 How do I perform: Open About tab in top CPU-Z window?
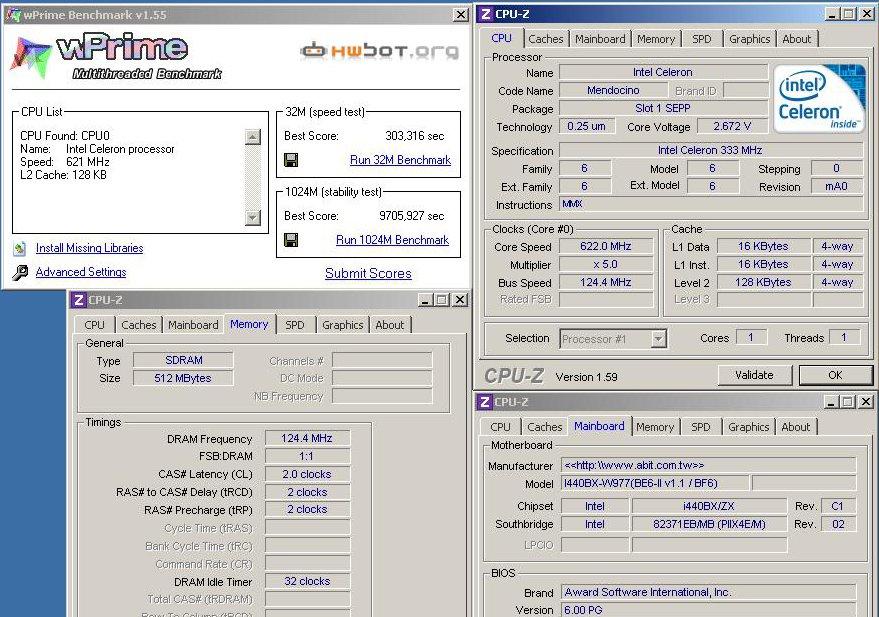(797, 39)
